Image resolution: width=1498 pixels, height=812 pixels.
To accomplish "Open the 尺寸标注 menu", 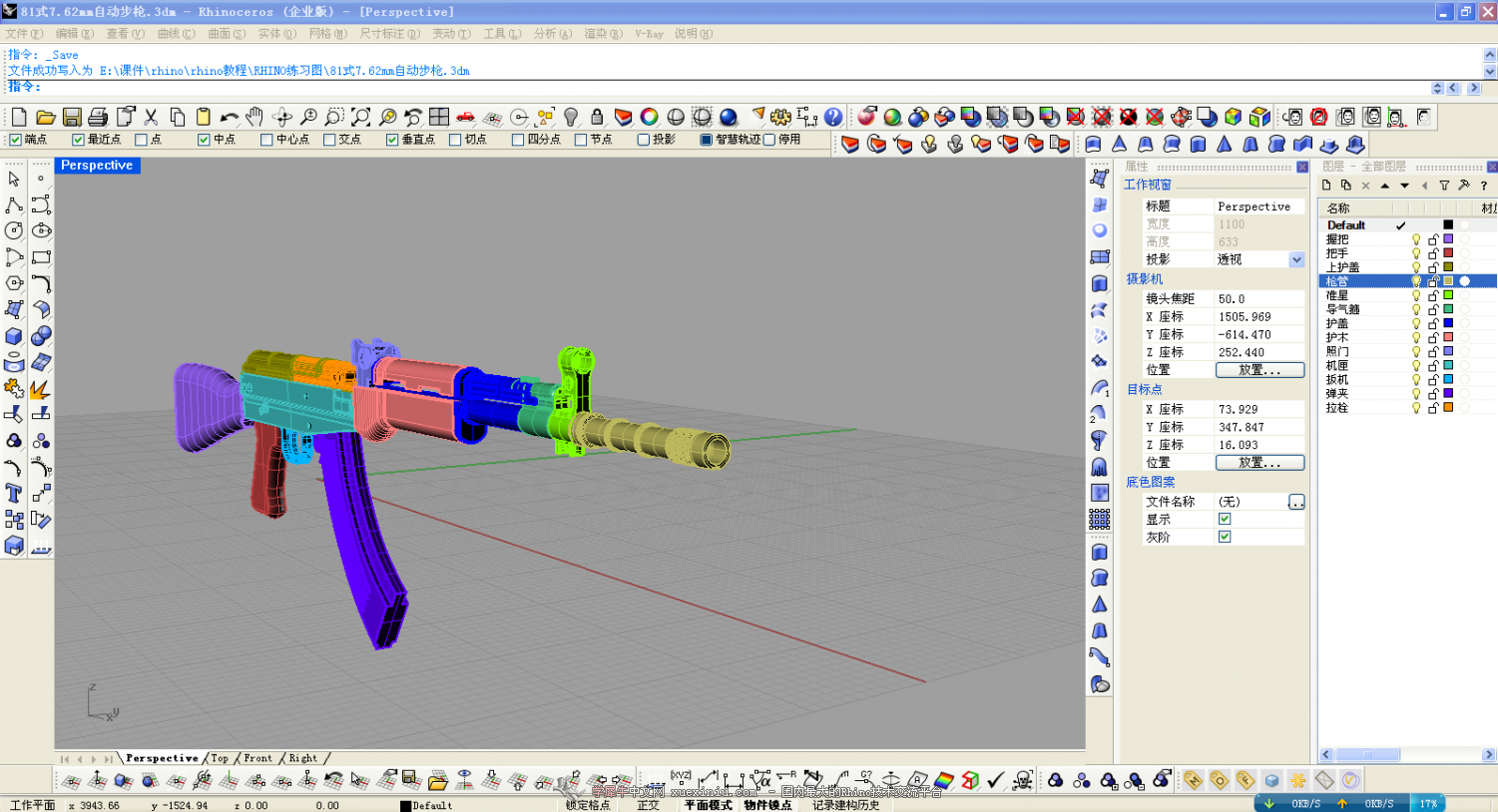I will pos(389,34).
